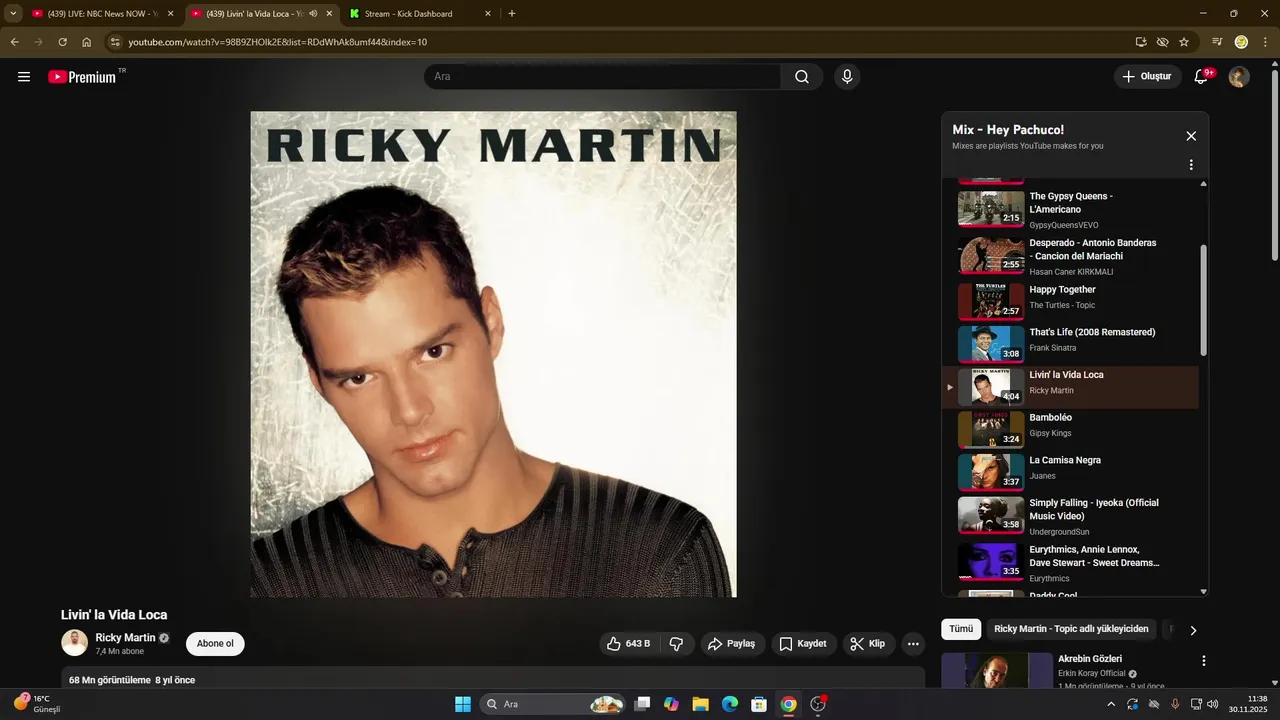Reload the current page
Image resolution: width=1280 pixels, height=720 pixels.
pos(62,42)
